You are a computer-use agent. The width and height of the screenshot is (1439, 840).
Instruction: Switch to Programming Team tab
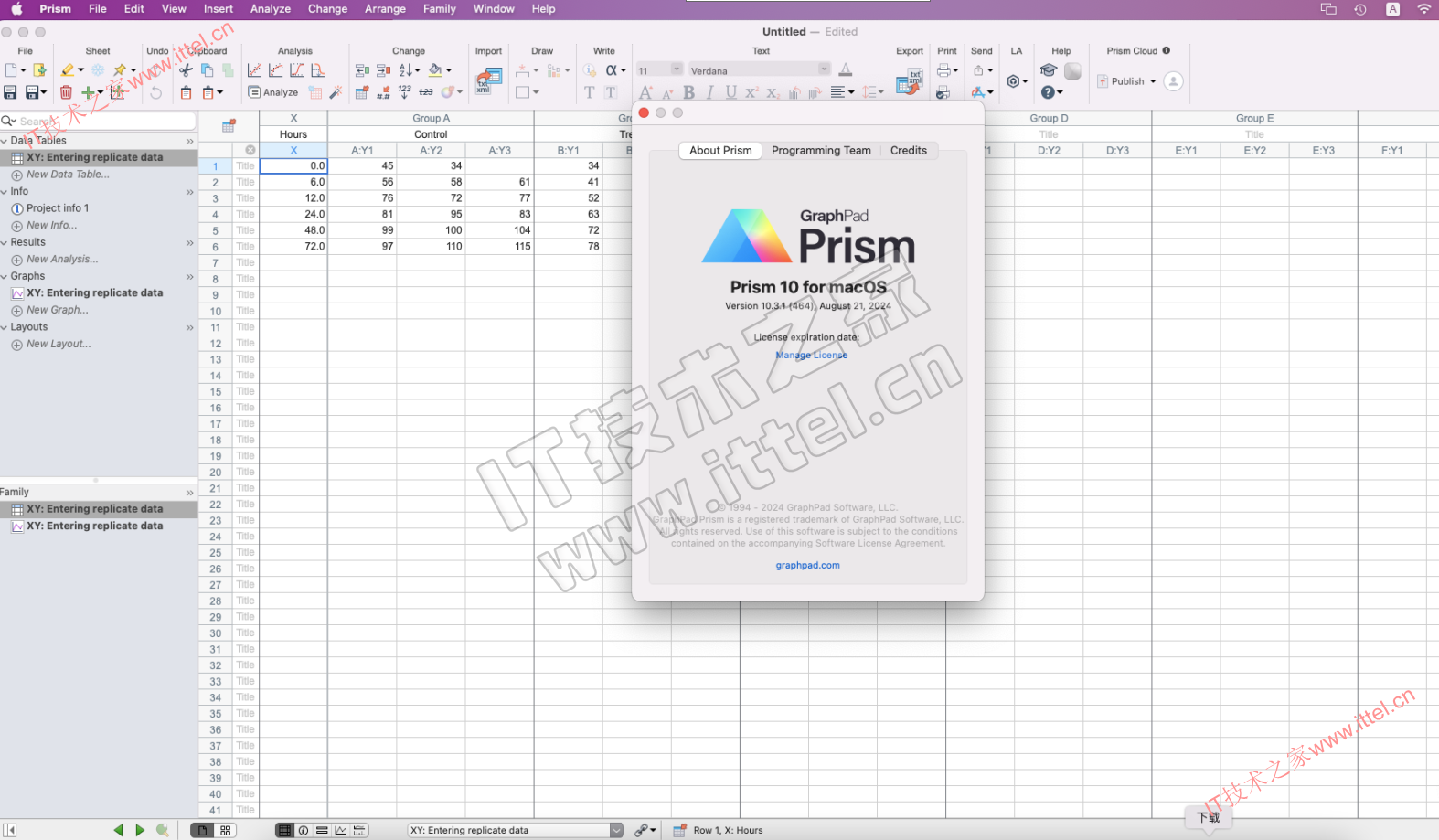(x=821, y=151)
